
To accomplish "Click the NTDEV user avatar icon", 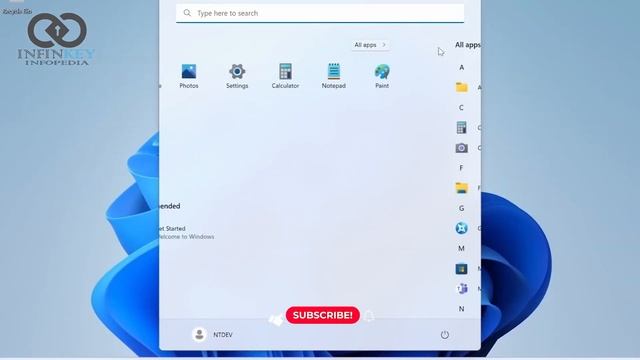I will point(199,335).
